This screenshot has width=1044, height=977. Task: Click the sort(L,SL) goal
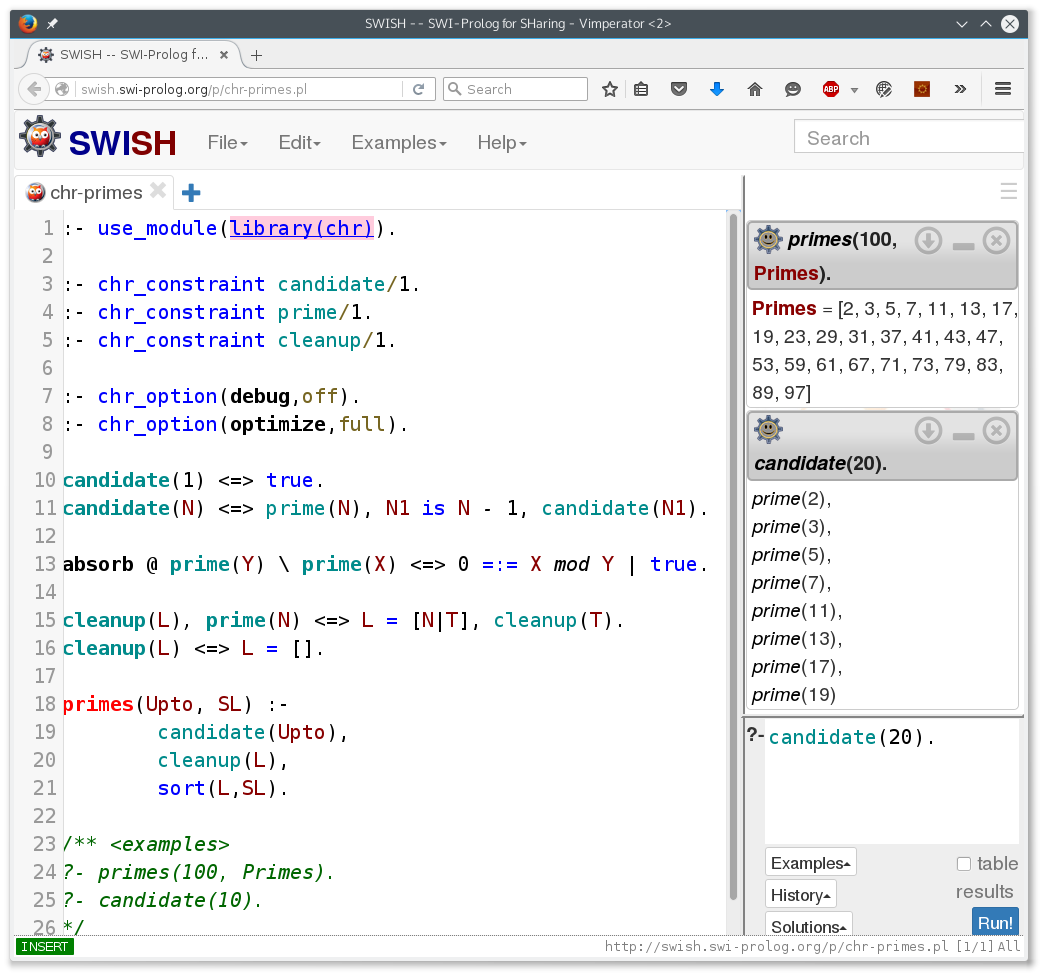point(222,789)
